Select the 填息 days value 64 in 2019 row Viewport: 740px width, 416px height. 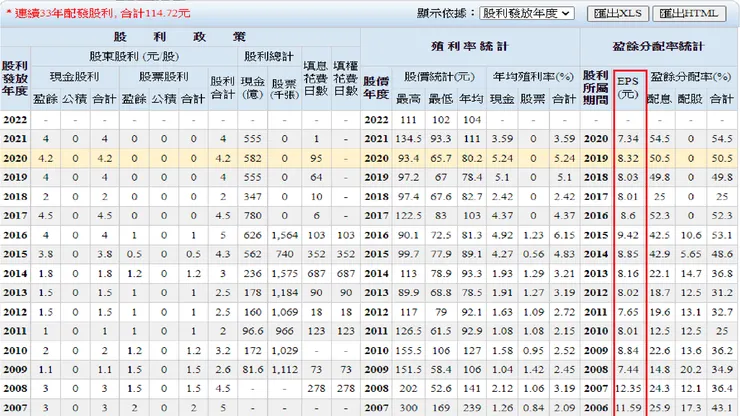(316, 177)
